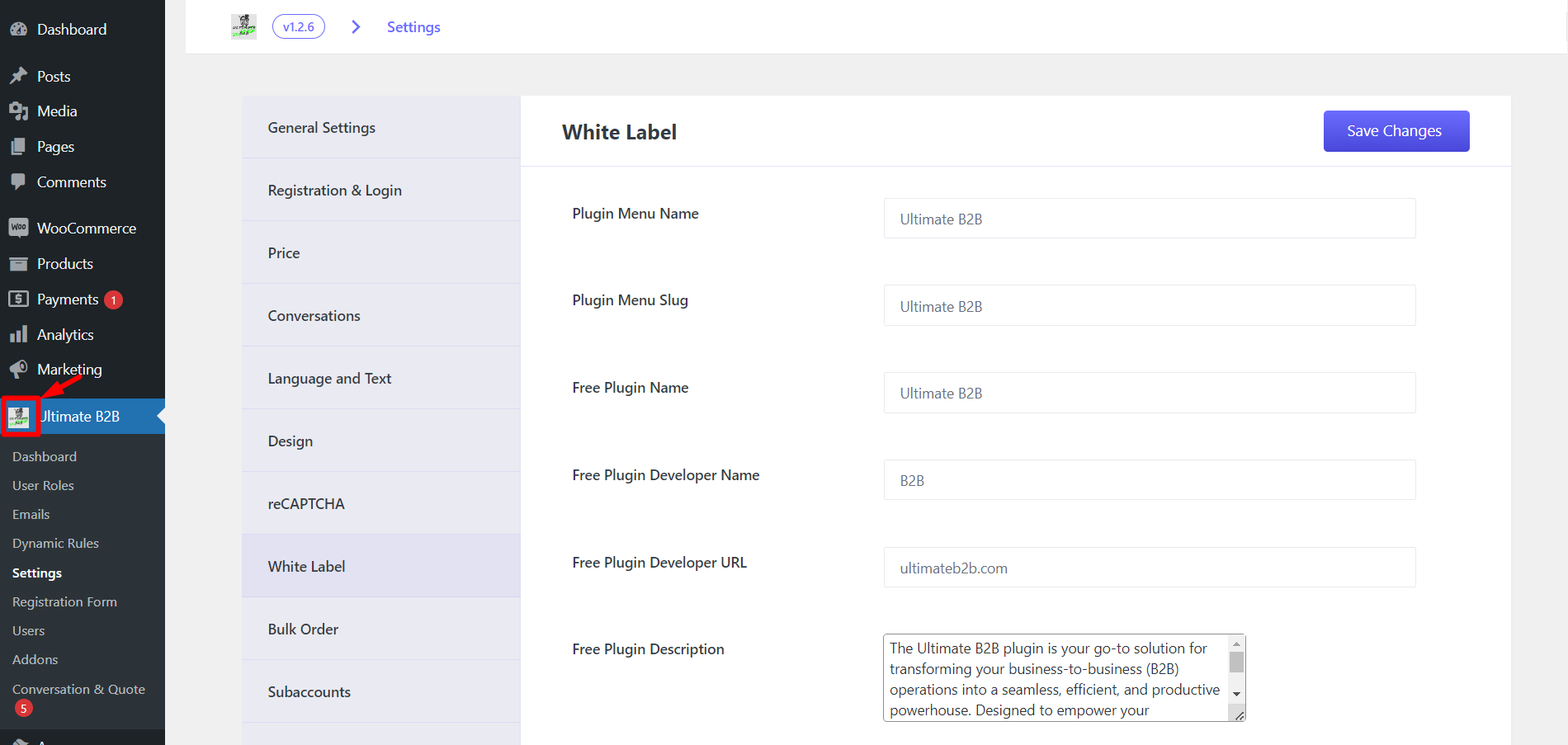The image size is (1568, 745).
Task: Open Language and Text tab
Action: pyautogui.click(x=381, y=378)
